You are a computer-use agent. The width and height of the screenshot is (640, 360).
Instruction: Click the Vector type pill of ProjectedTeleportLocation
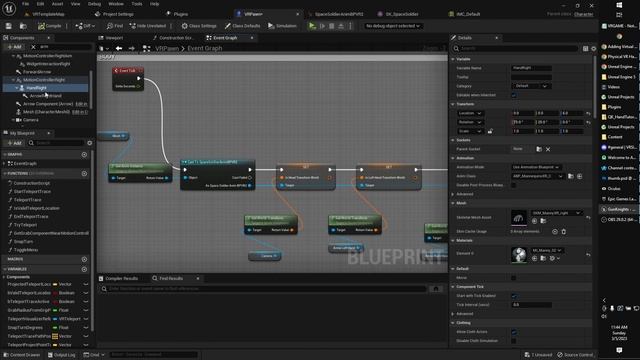[62, 284]
